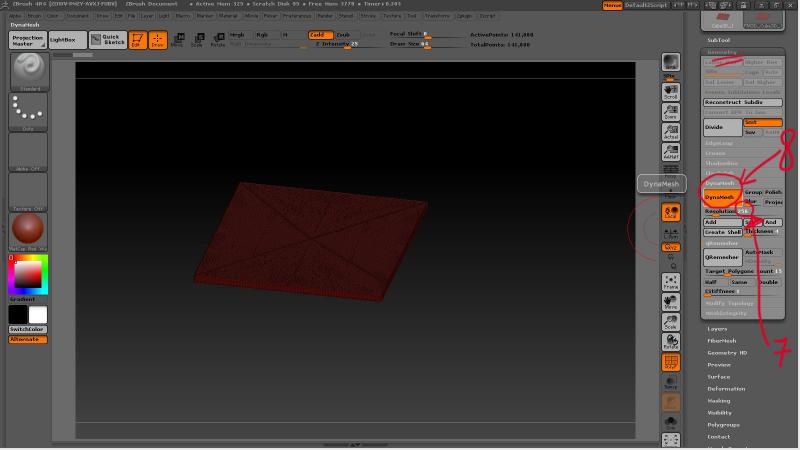Open the LightBox browser
The height and width of the screenshot is (450, 800).
pos(68,40)
